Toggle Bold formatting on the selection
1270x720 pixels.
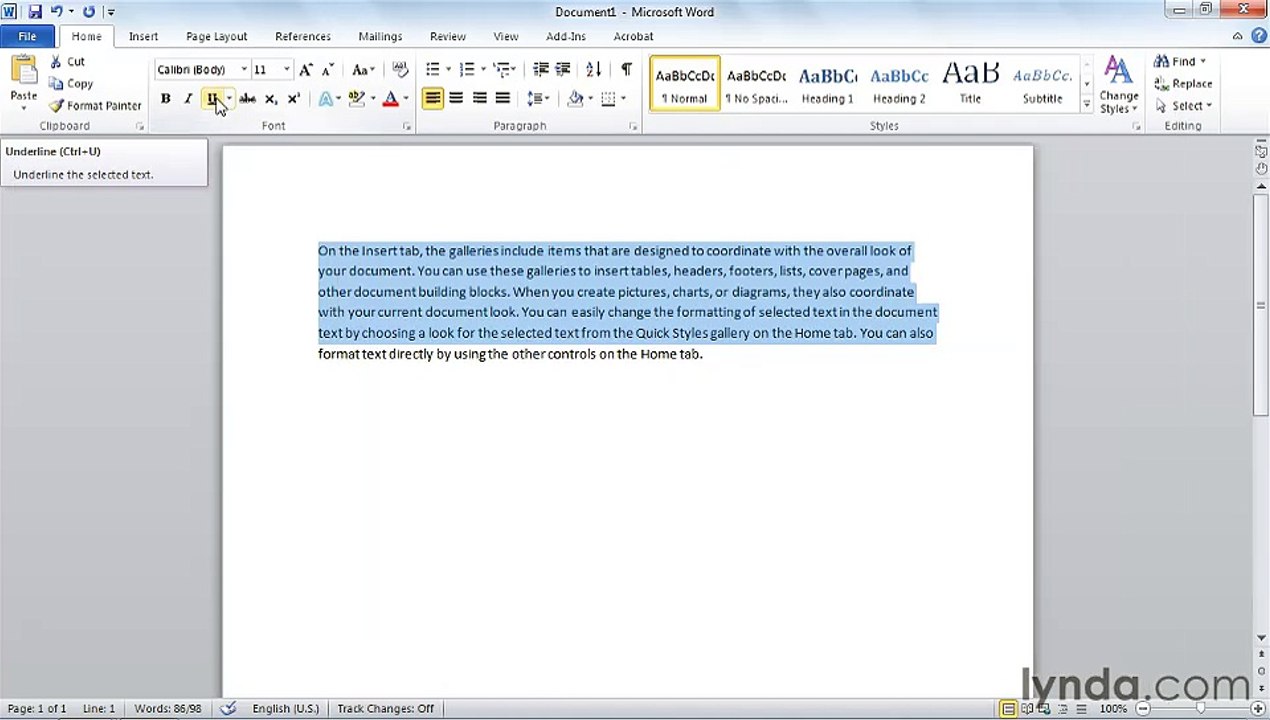165,99
